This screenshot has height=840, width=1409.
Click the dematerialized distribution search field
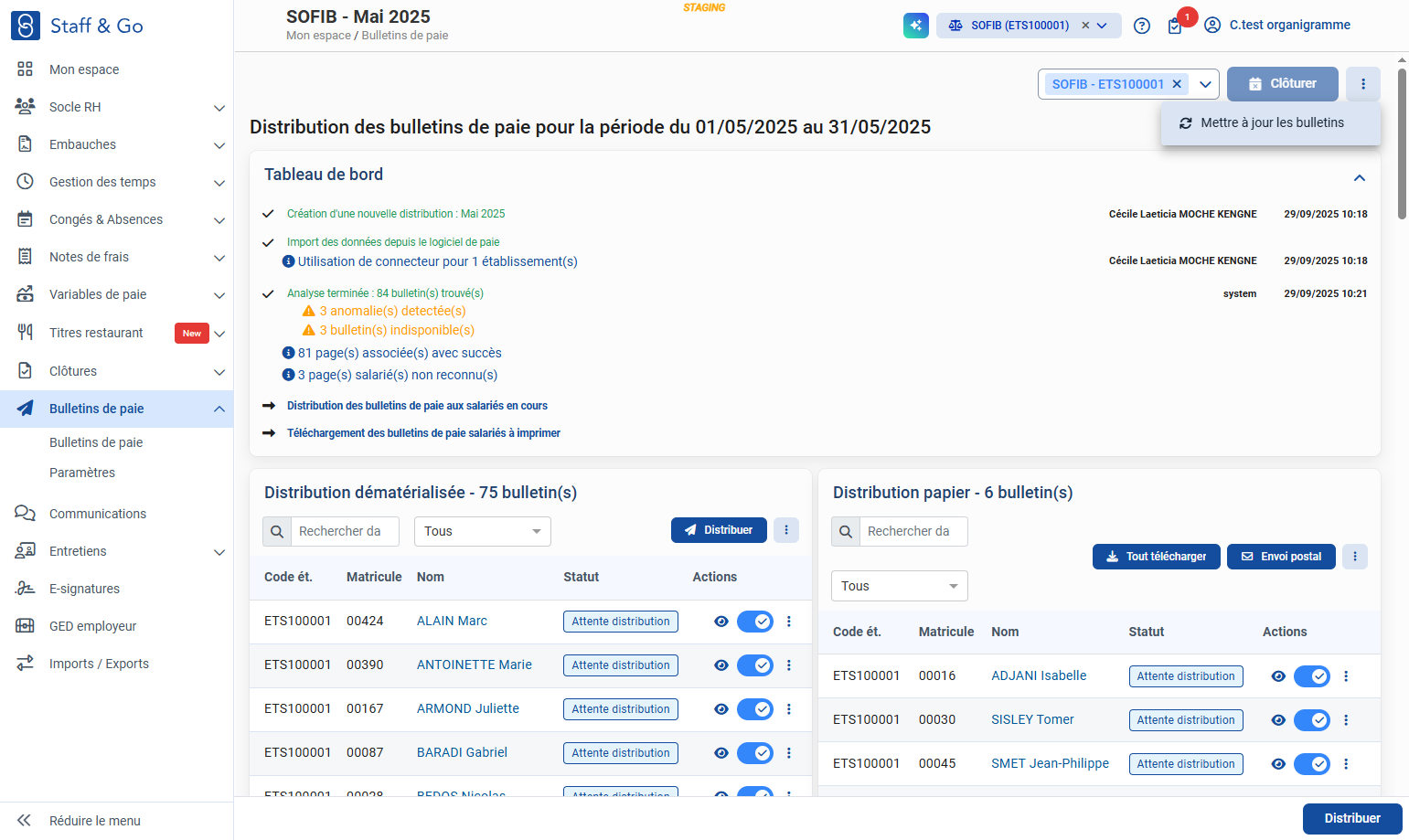[345, 532]
